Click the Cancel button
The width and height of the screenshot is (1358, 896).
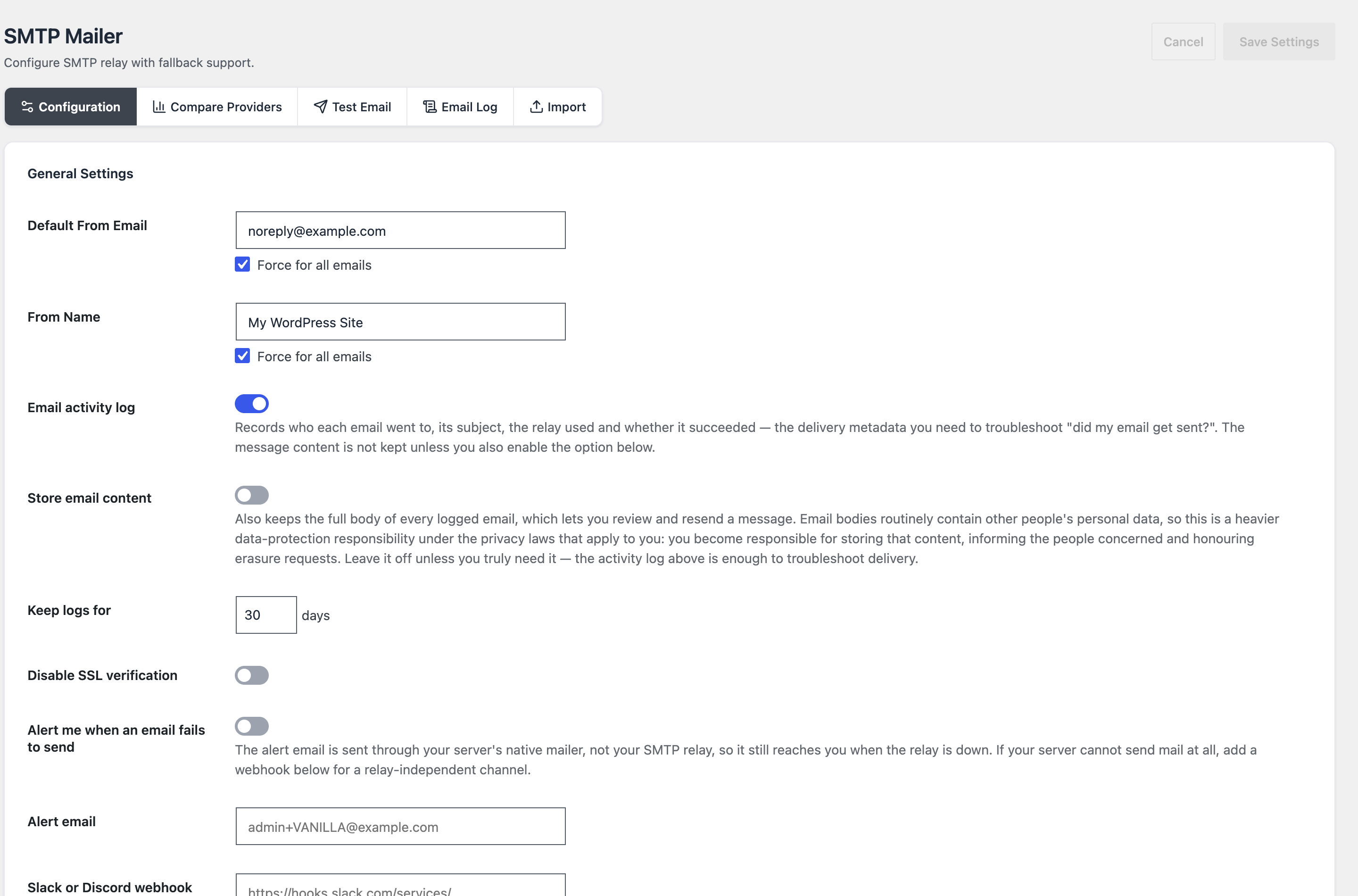1183,41
